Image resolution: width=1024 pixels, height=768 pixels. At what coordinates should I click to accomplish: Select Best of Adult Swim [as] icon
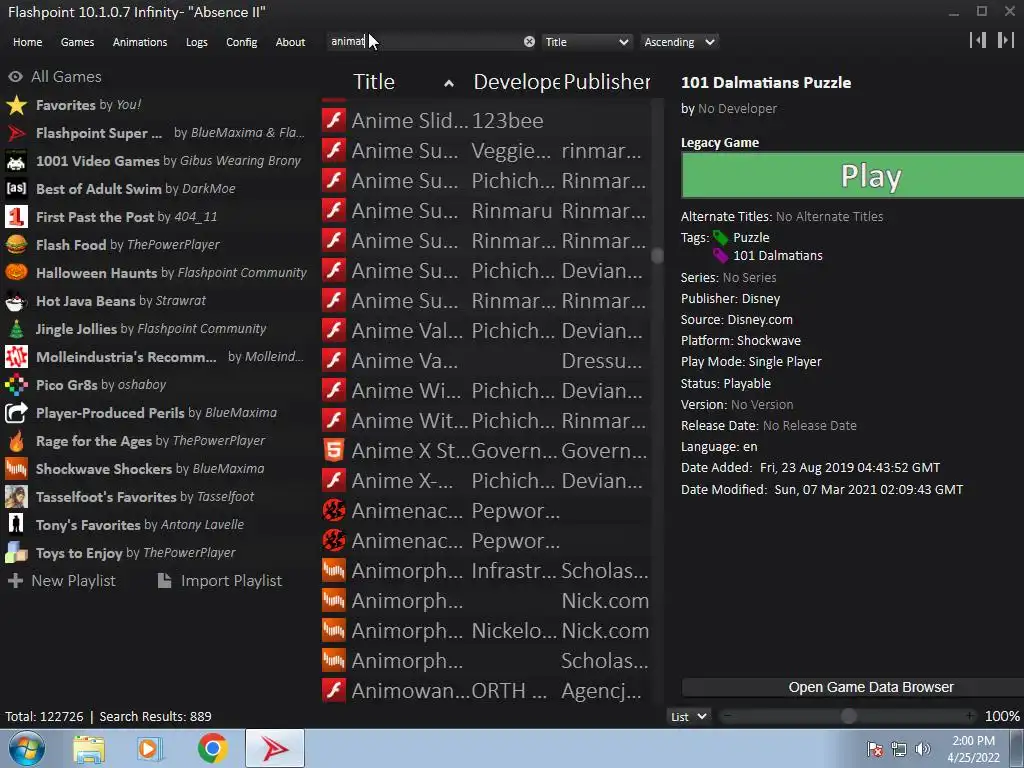(16, 189)
